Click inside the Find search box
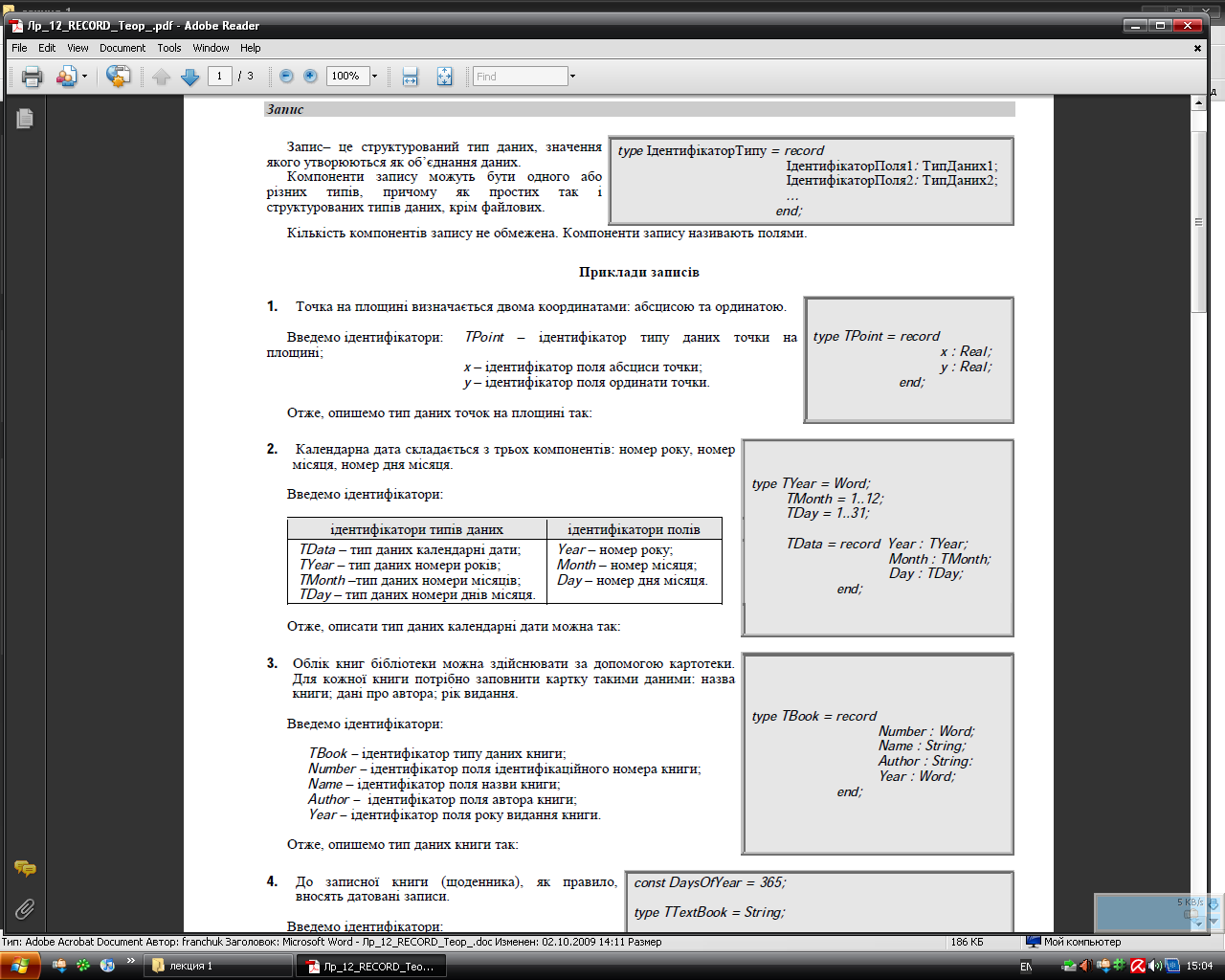 point(521,77)
